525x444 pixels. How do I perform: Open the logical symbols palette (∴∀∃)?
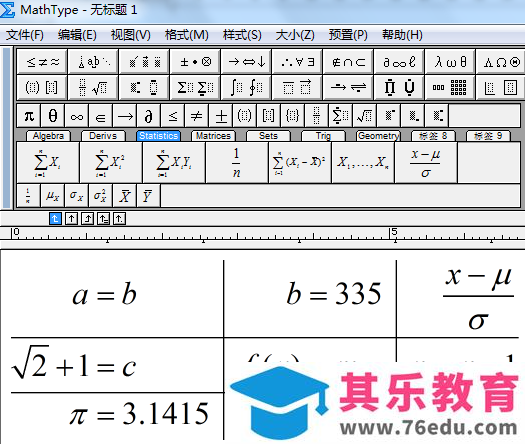(x=297, y=62)
